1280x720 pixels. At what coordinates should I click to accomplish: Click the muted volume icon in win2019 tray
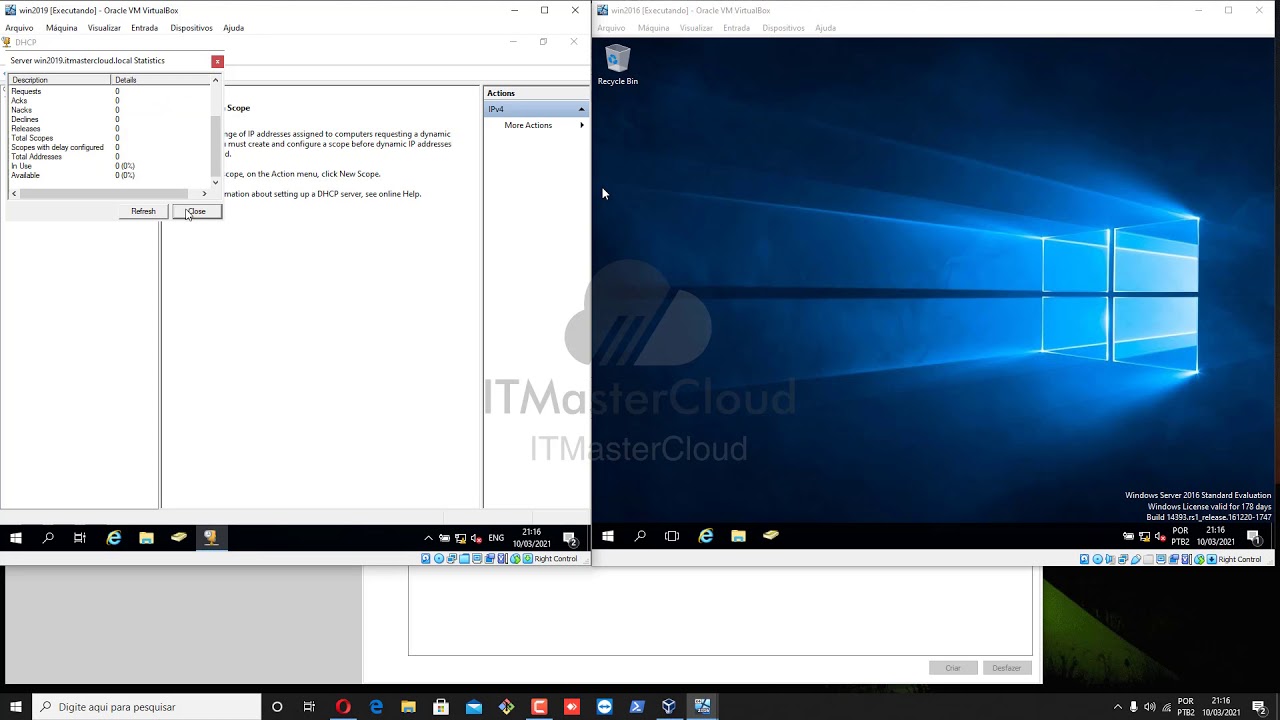click(x=476, y=538)
